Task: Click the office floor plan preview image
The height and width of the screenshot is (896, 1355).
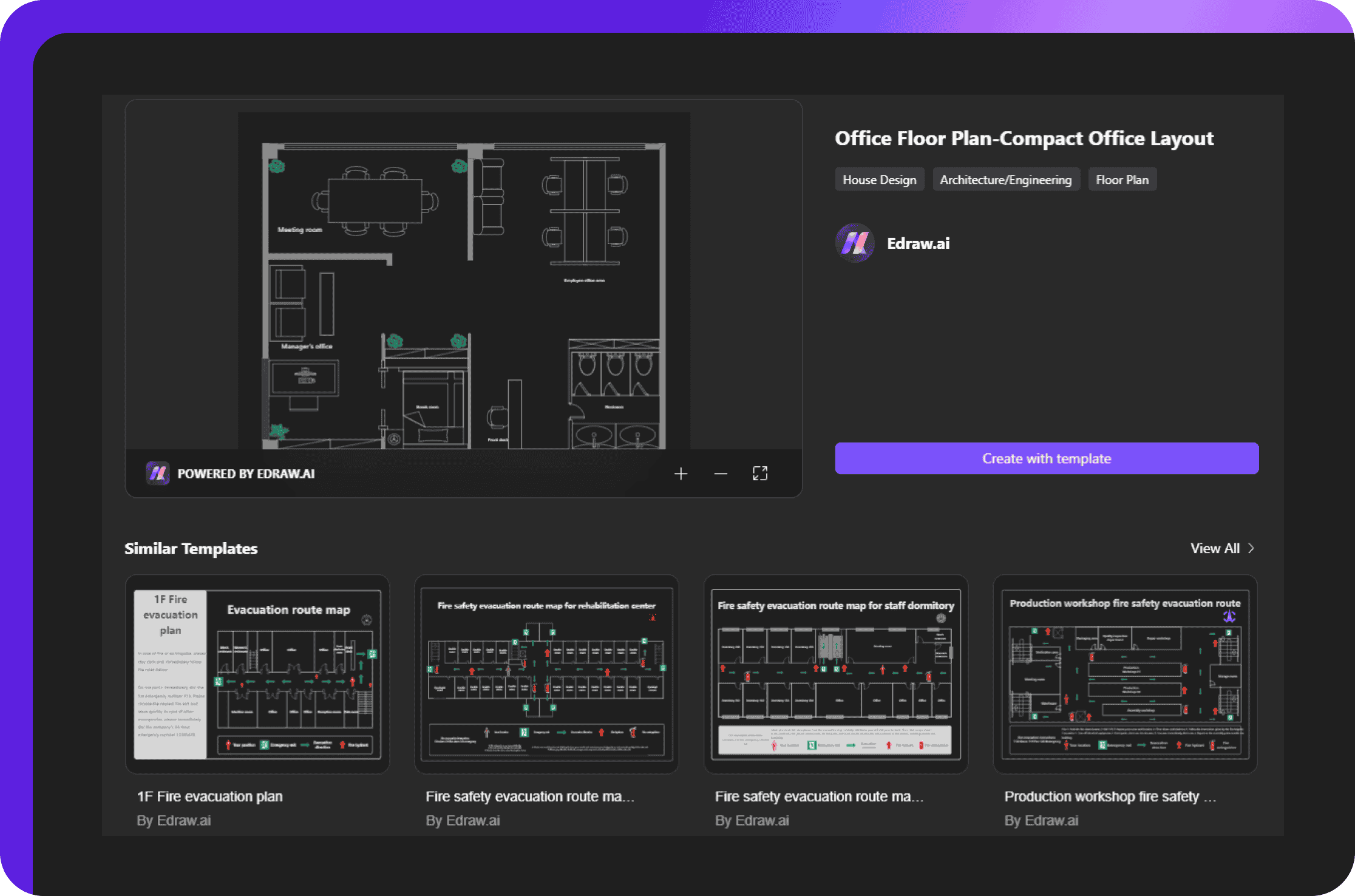Action: pyautogui.click(x=464, y=280)
